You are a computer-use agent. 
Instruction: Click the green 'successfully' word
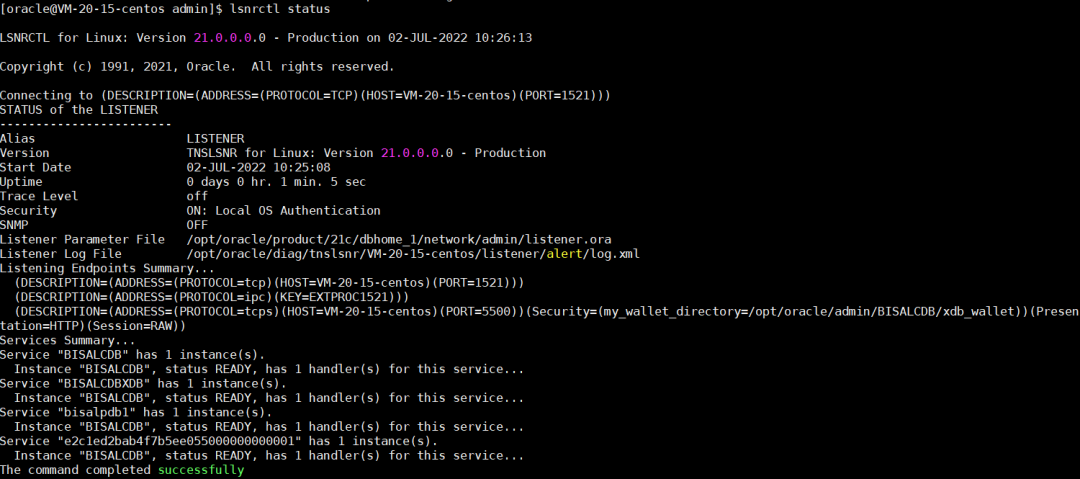click(200, 470)
